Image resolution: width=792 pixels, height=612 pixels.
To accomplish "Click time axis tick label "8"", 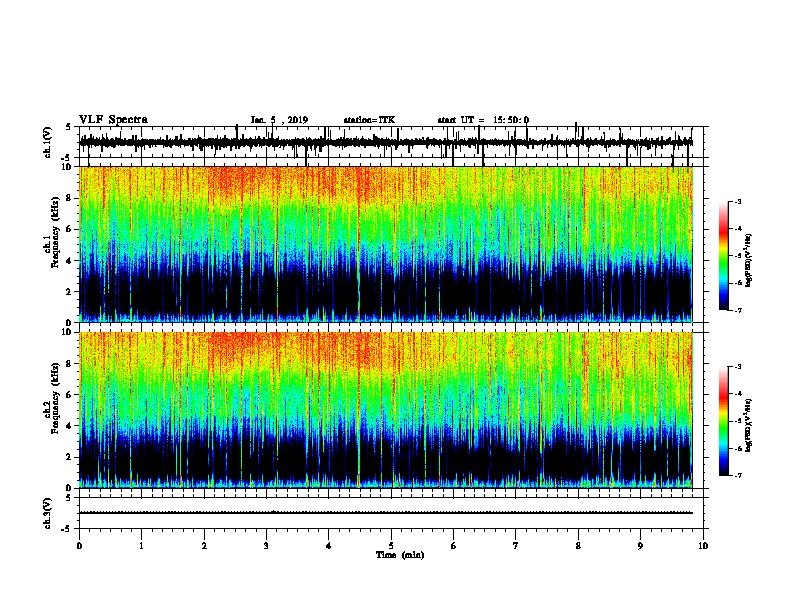I will (578, 546).
